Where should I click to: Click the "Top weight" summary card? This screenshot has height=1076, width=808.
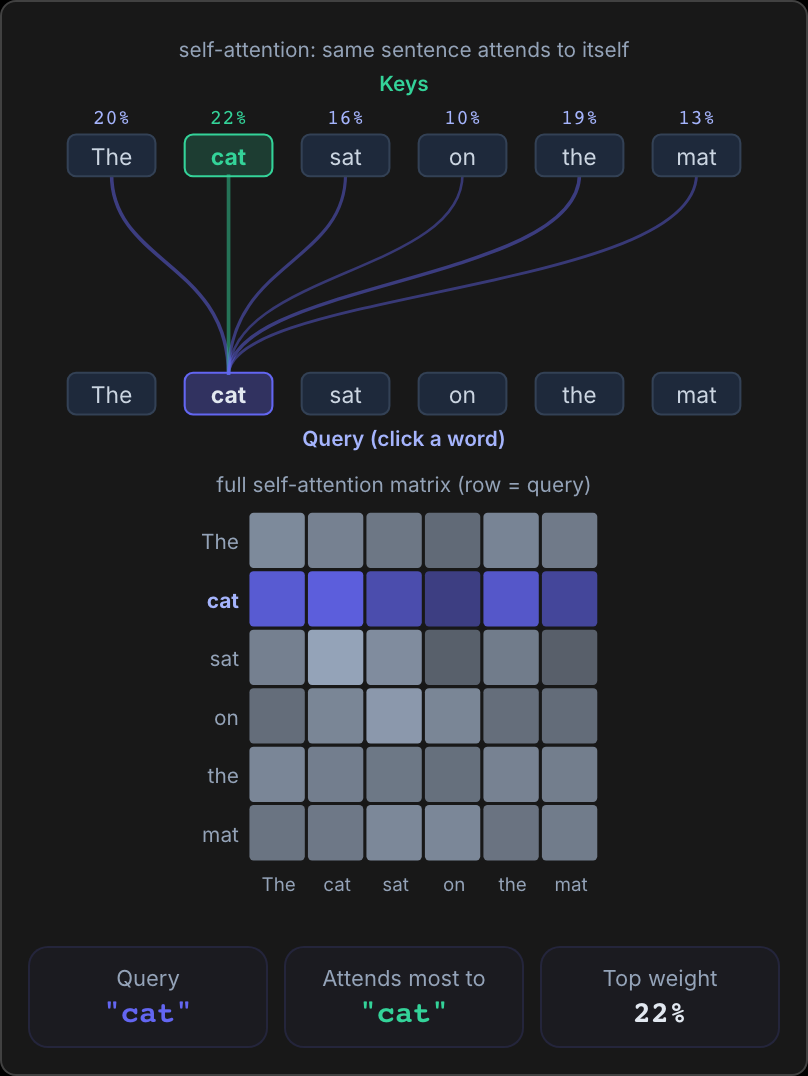click(660, 997)
